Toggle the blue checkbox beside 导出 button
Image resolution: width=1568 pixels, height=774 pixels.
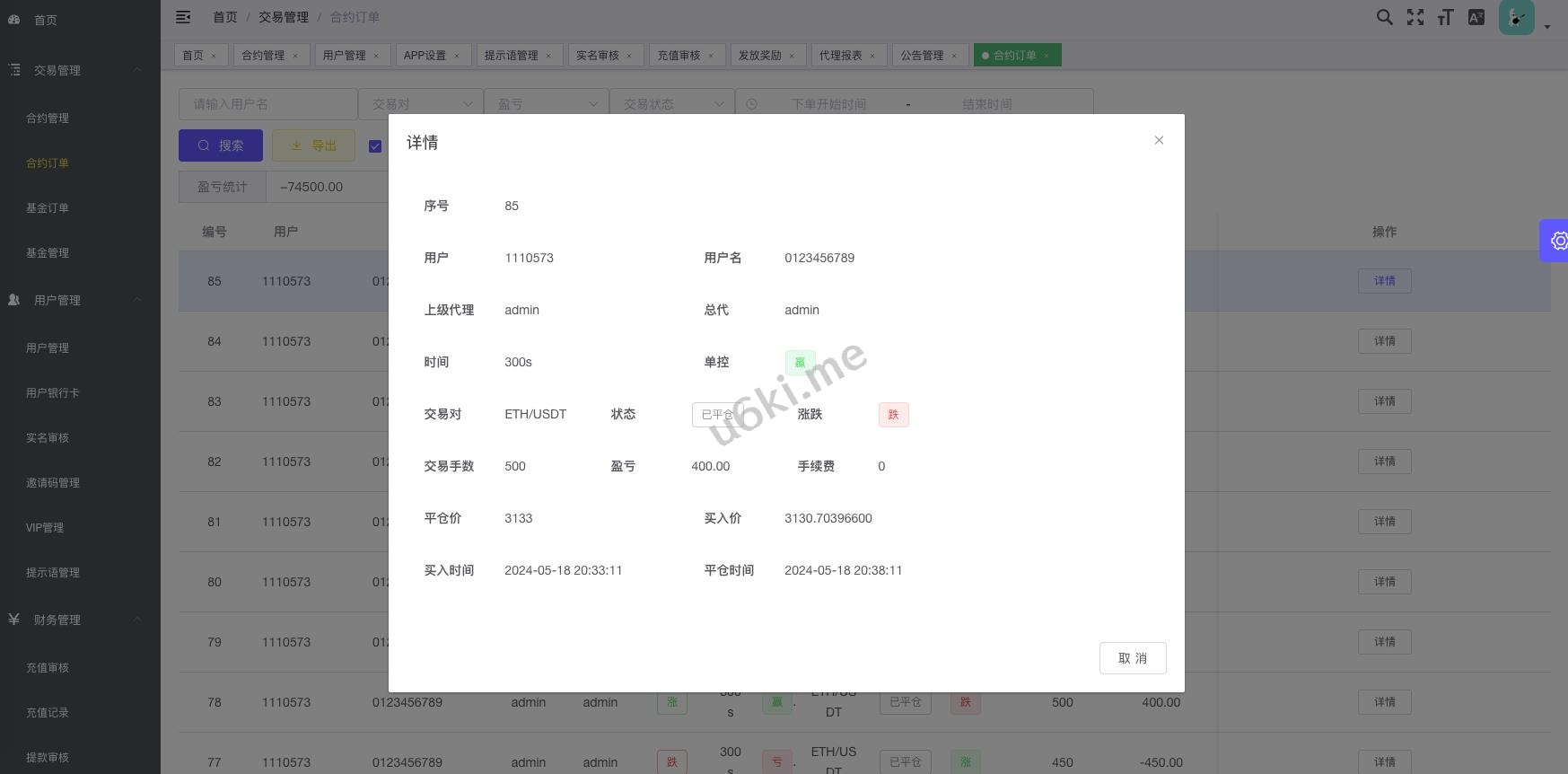point(375,146)
